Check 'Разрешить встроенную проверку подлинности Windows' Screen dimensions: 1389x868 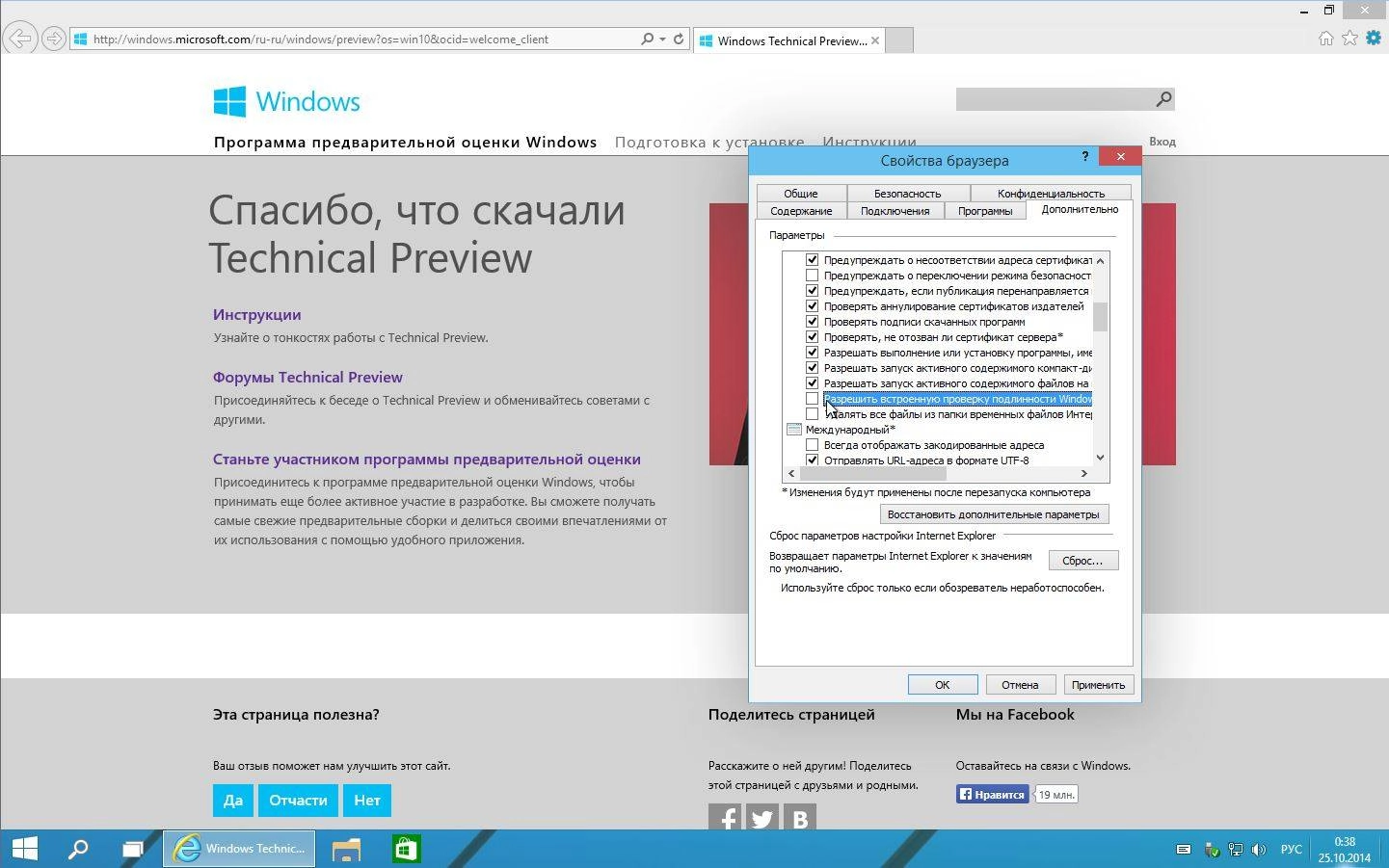tap(812, 399)
